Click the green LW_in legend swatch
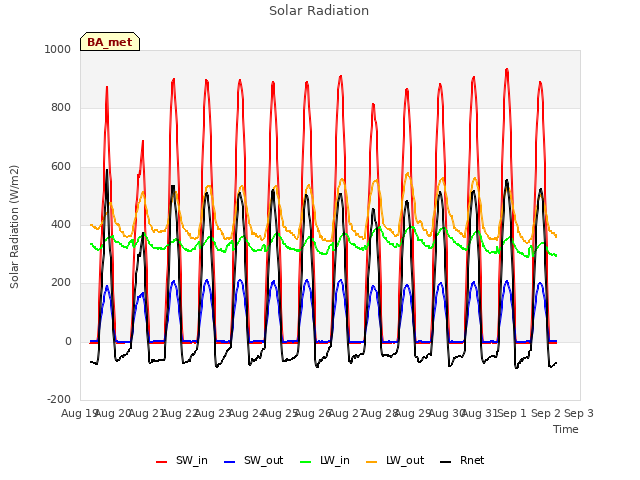The width and height of the screenshot is (640, 480). click(306, 462)
